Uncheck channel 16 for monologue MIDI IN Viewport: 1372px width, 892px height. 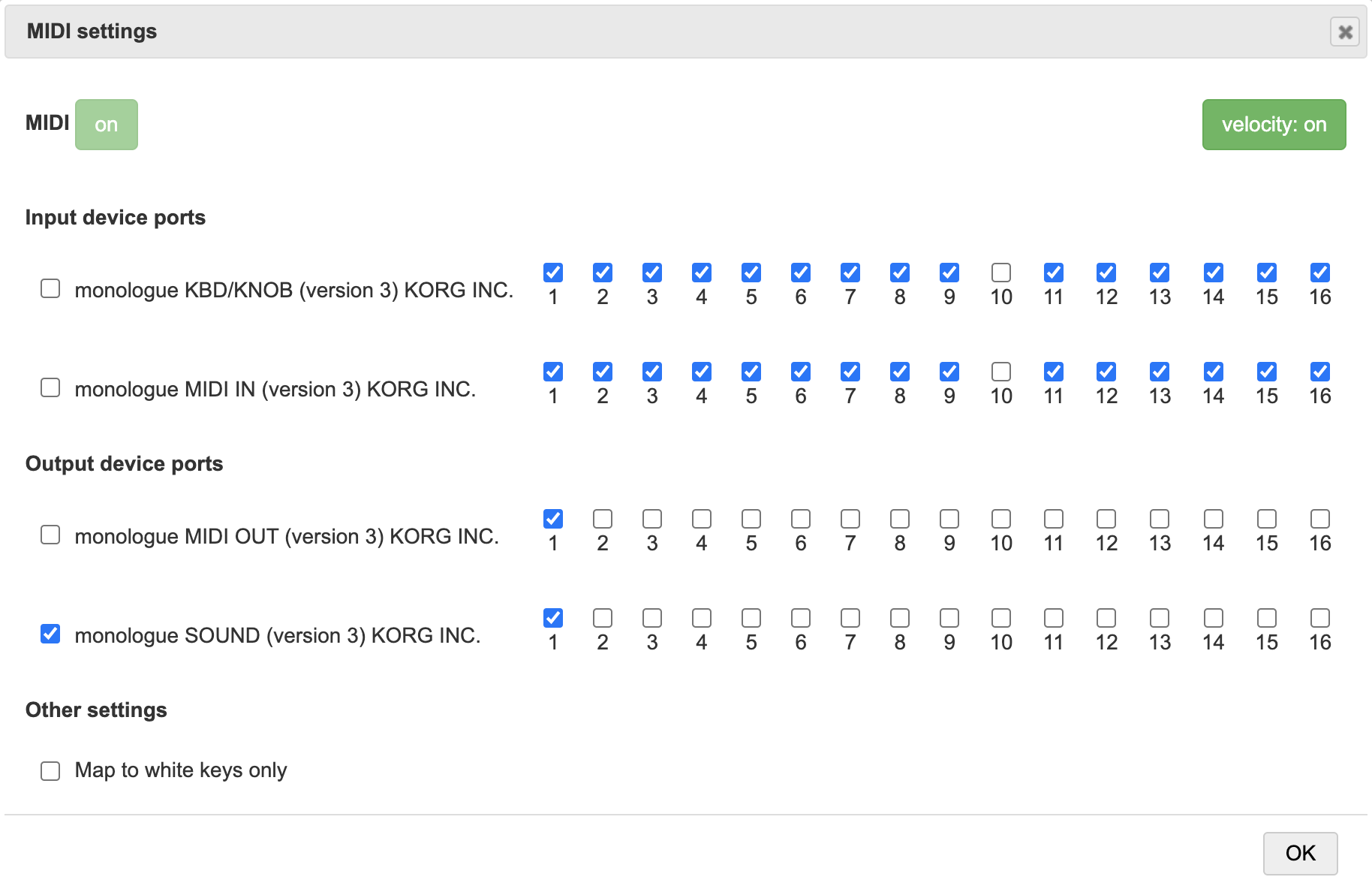(1320, 372)
